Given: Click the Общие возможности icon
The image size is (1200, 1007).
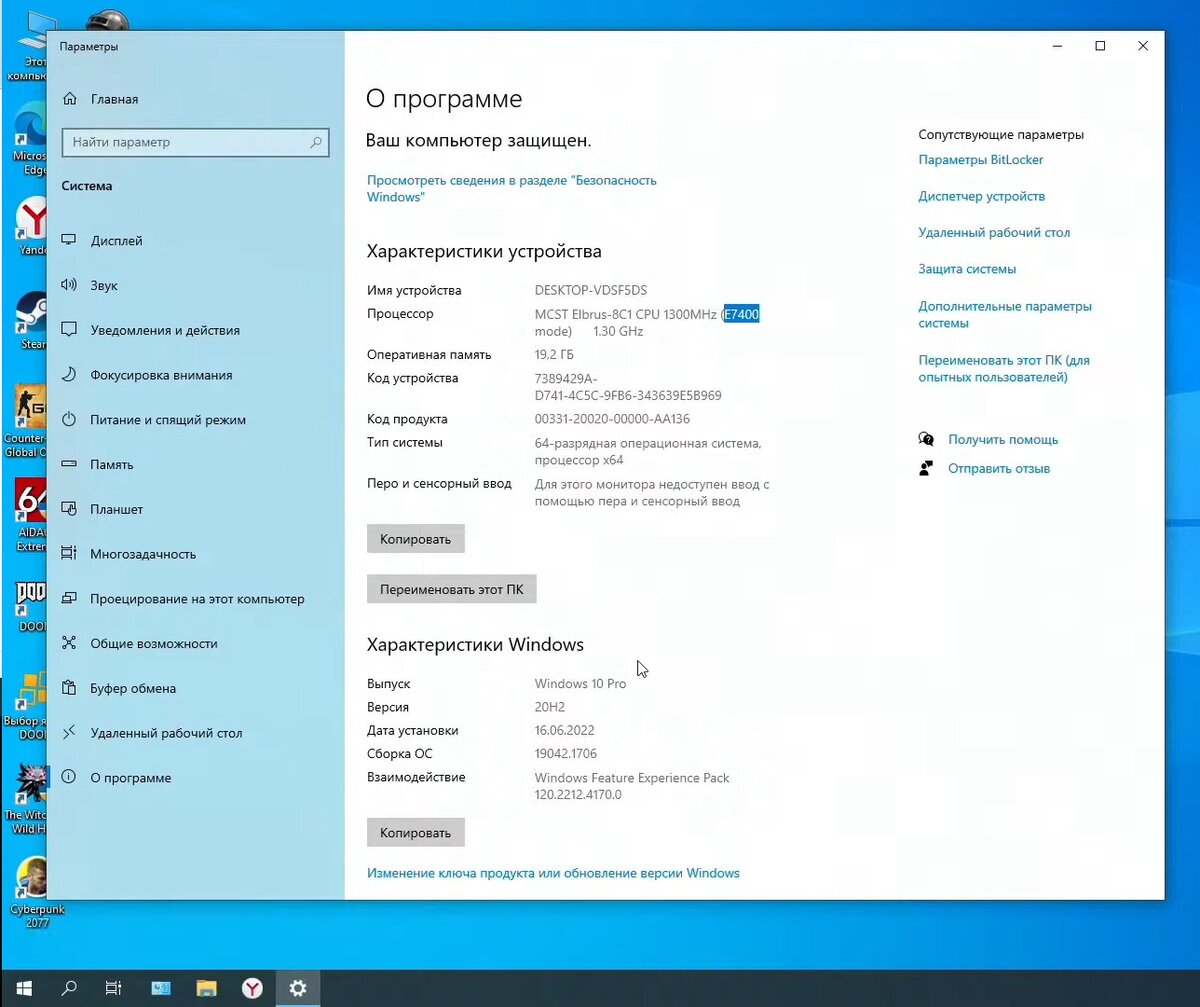Looking at the screenshot, I should pyautogui.click(x=69, y=643).
